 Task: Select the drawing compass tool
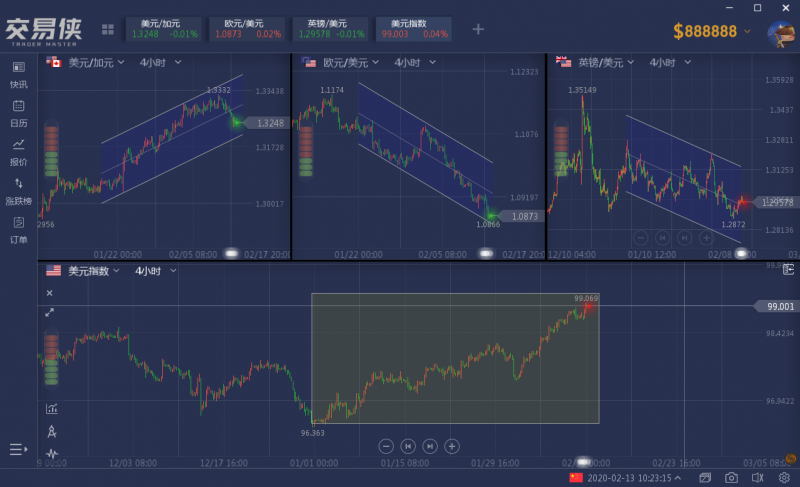coord(51,431)
